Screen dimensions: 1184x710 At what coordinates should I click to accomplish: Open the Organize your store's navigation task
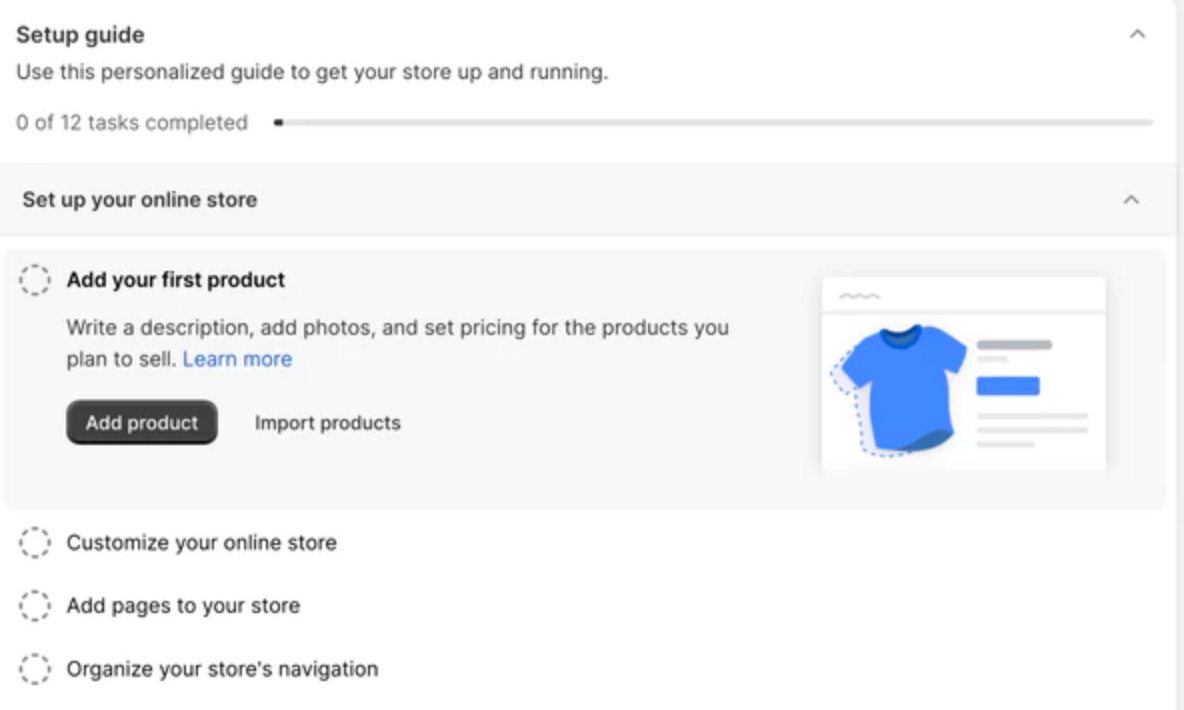point(223,669)
